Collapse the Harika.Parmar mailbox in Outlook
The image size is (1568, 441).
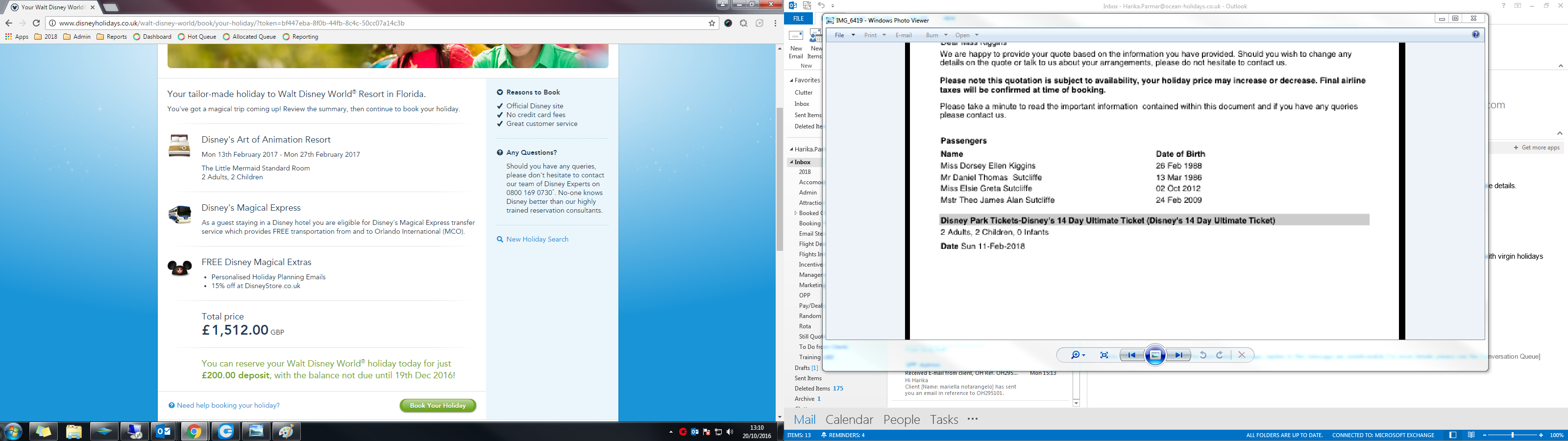pyautogui.click(x=791, y=149)
